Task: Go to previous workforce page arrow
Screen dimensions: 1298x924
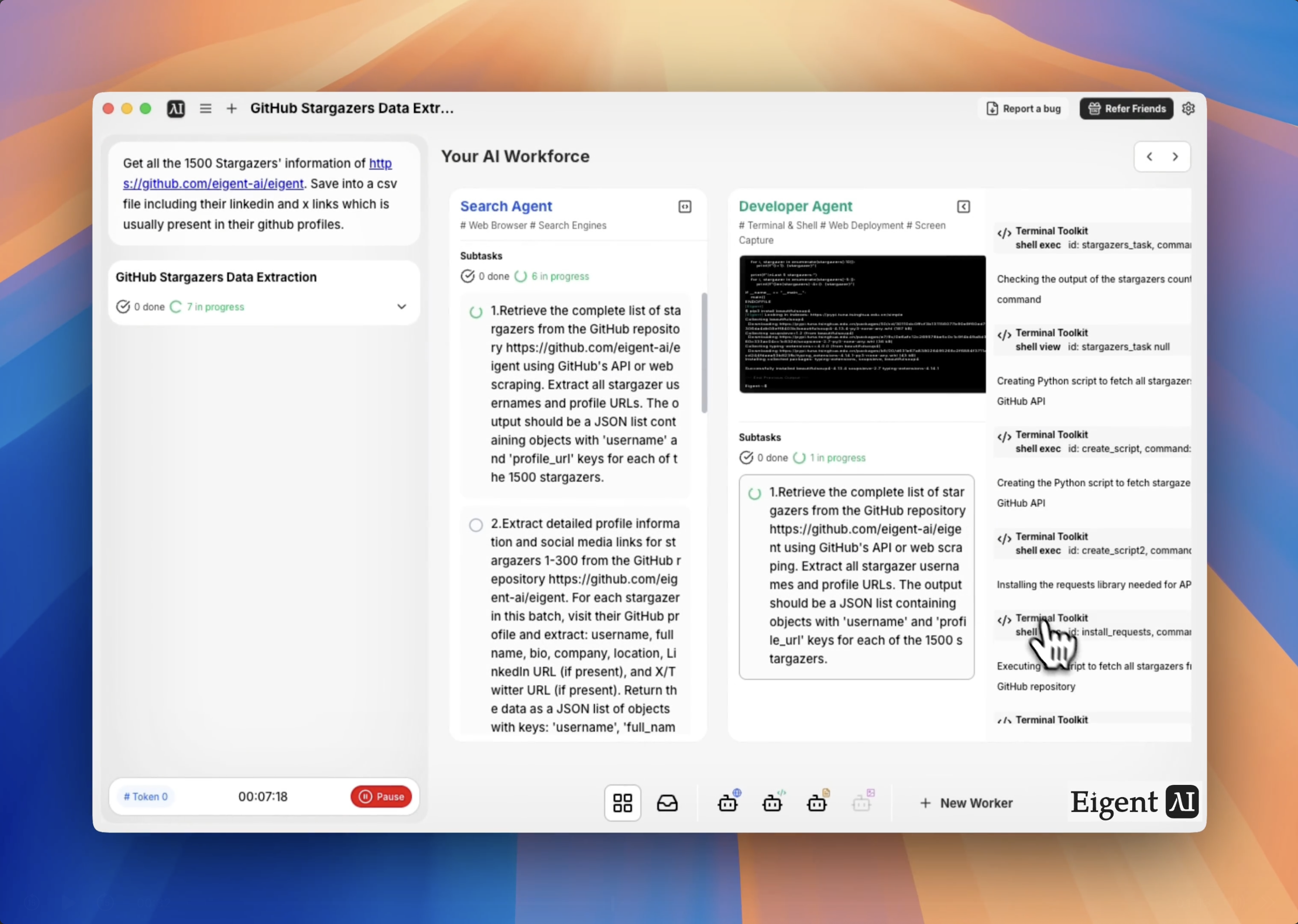Action: click(1149, 156)
